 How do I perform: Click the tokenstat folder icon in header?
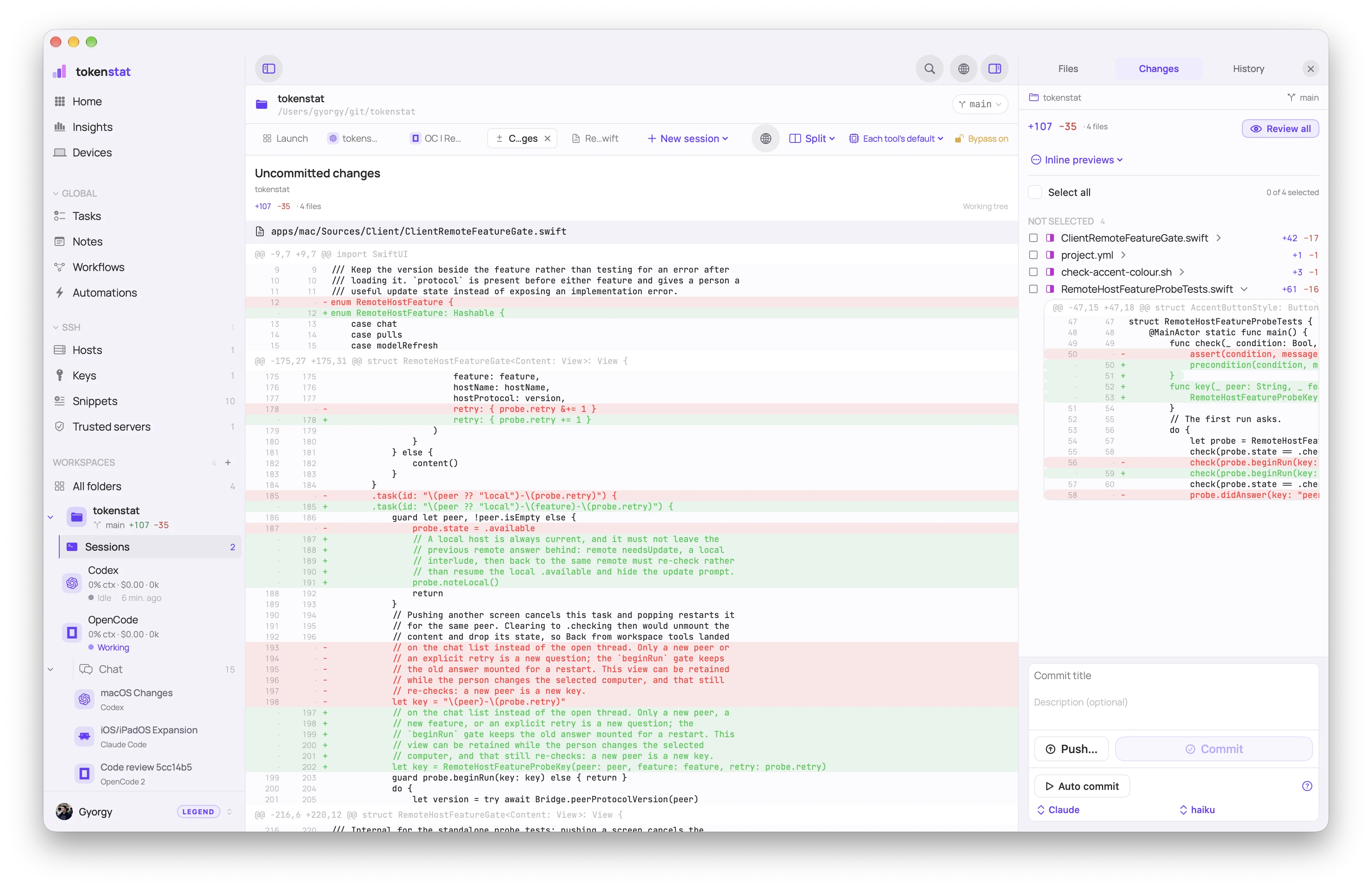coord(262,104)
